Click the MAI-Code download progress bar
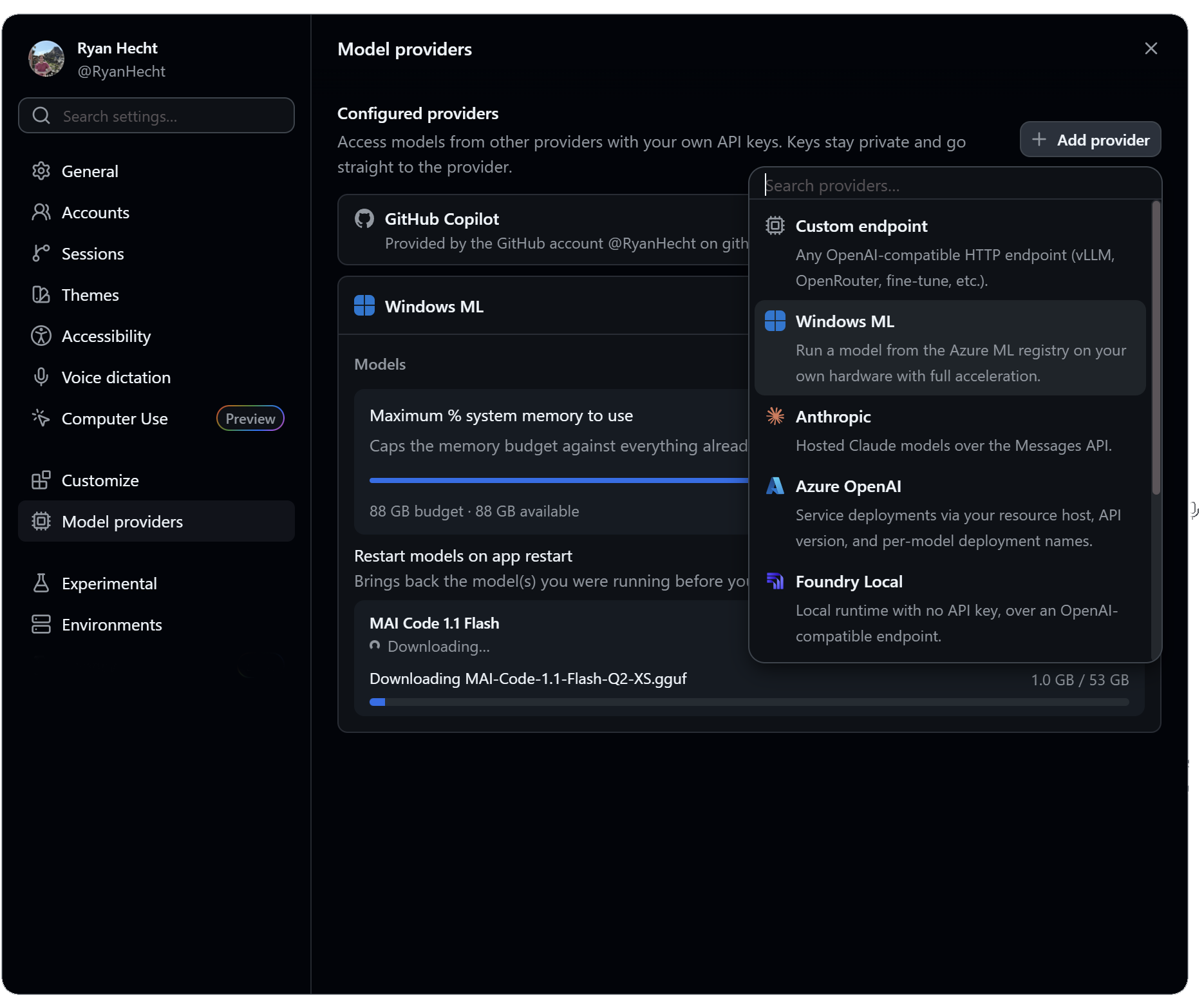This screenshot has height=1006, width=1204. click(749, 702)
